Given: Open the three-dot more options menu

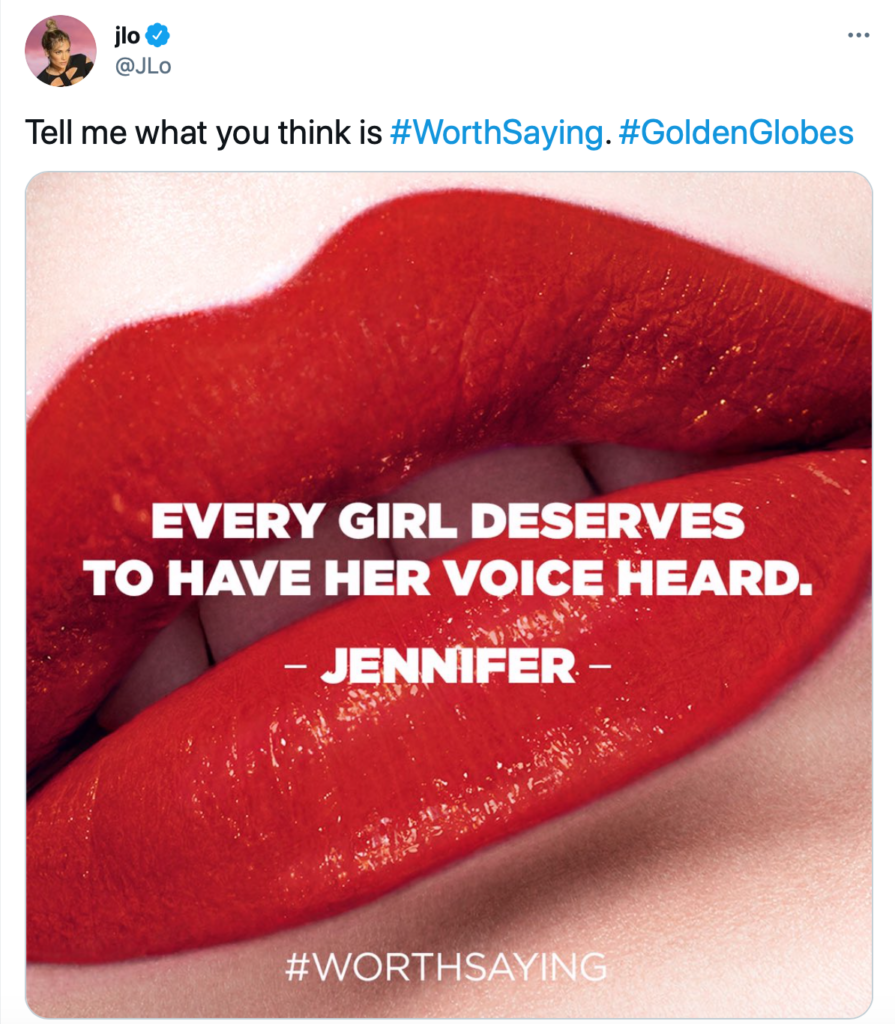Looking at the screenshot, I should 858,35.
